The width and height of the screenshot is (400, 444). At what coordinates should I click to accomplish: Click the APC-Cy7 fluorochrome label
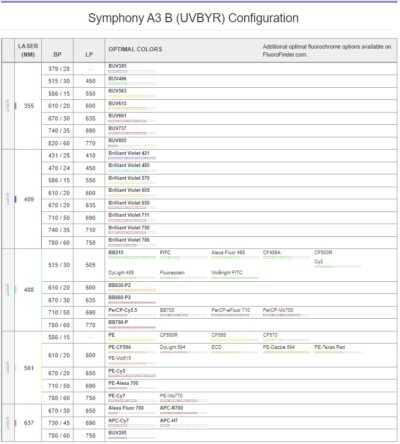tap(118, 420)
